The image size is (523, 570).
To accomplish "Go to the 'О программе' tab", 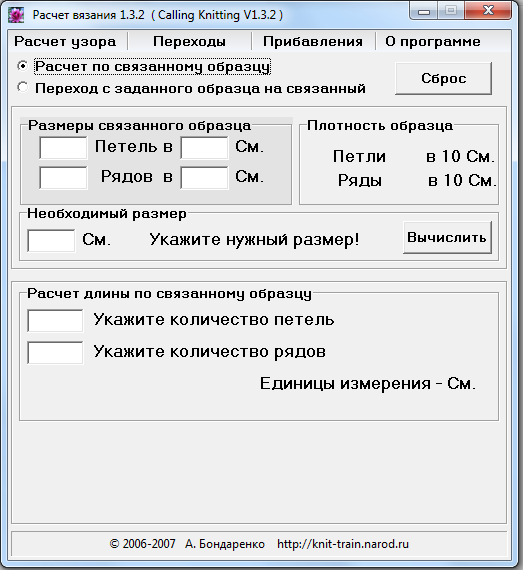I will pyautogui.click(x=433, y=41).
